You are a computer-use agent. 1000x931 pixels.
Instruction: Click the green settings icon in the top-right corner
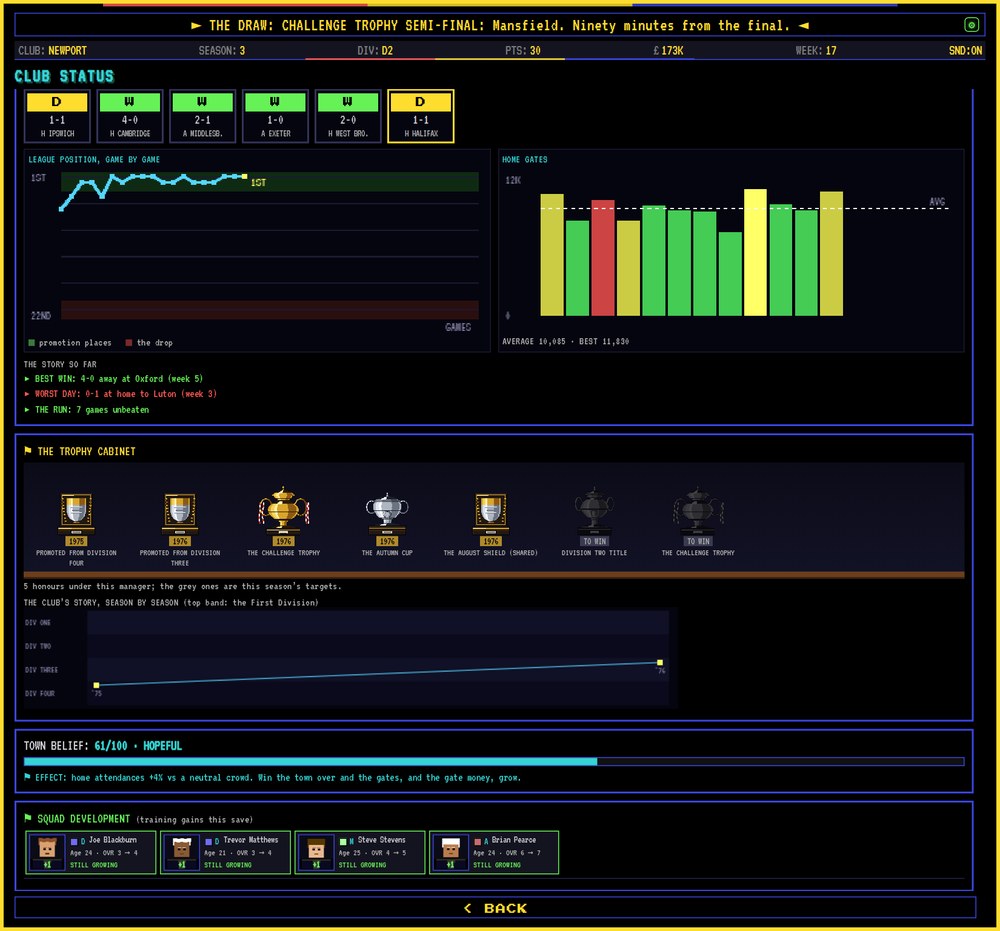[x=971, y=25]
